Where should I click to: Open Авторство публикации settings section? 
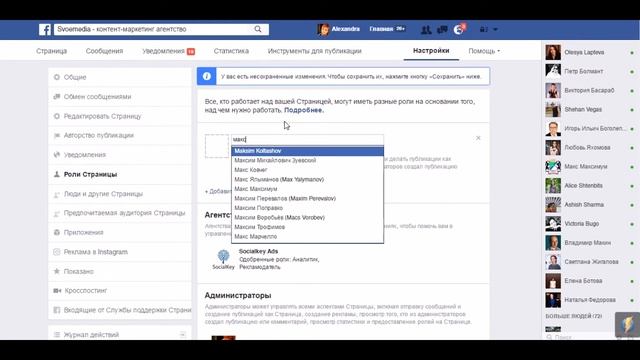click(120, 136)
